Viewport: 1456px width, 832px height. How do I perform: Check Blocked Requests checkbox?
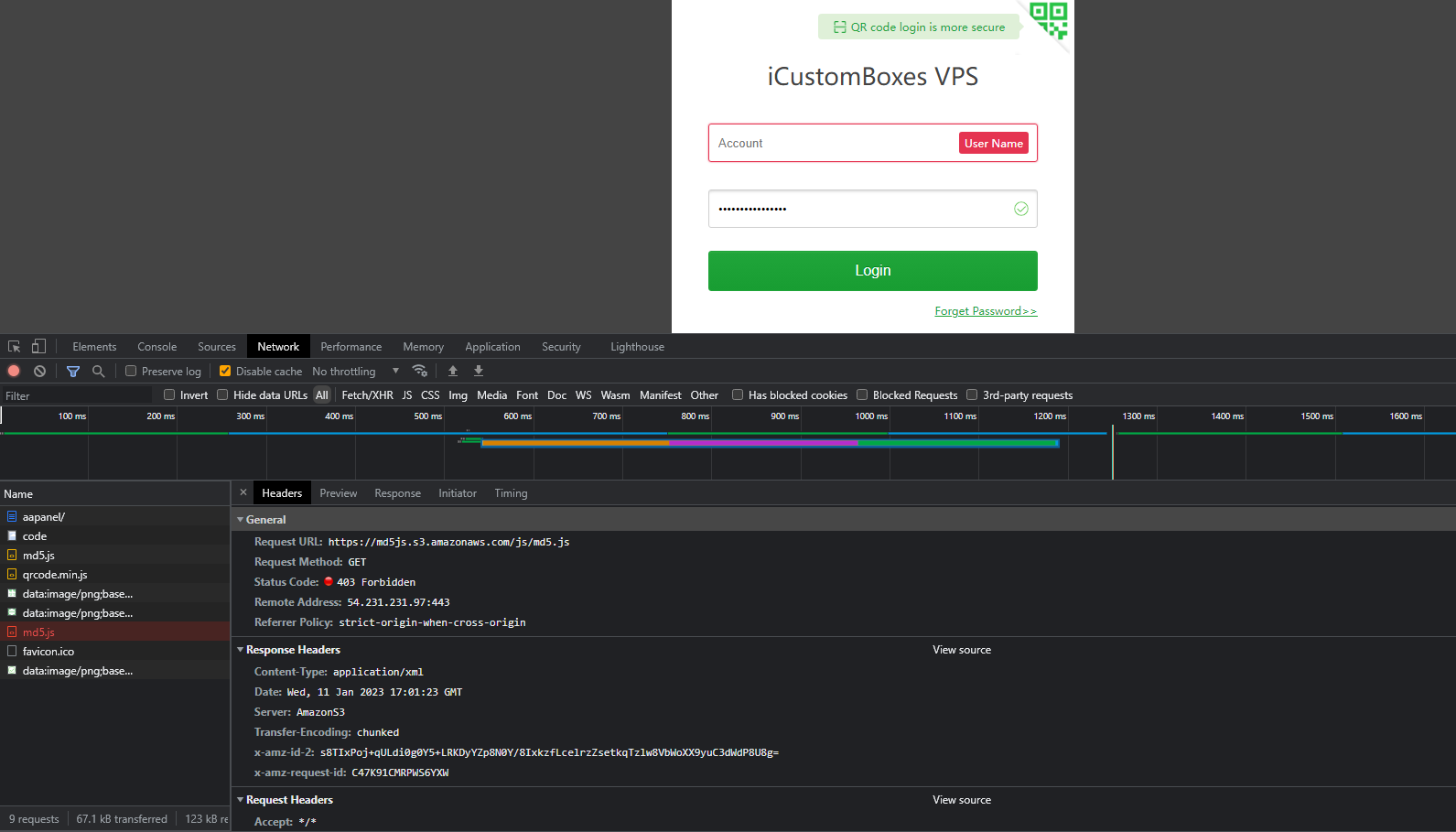pos(862,394)
